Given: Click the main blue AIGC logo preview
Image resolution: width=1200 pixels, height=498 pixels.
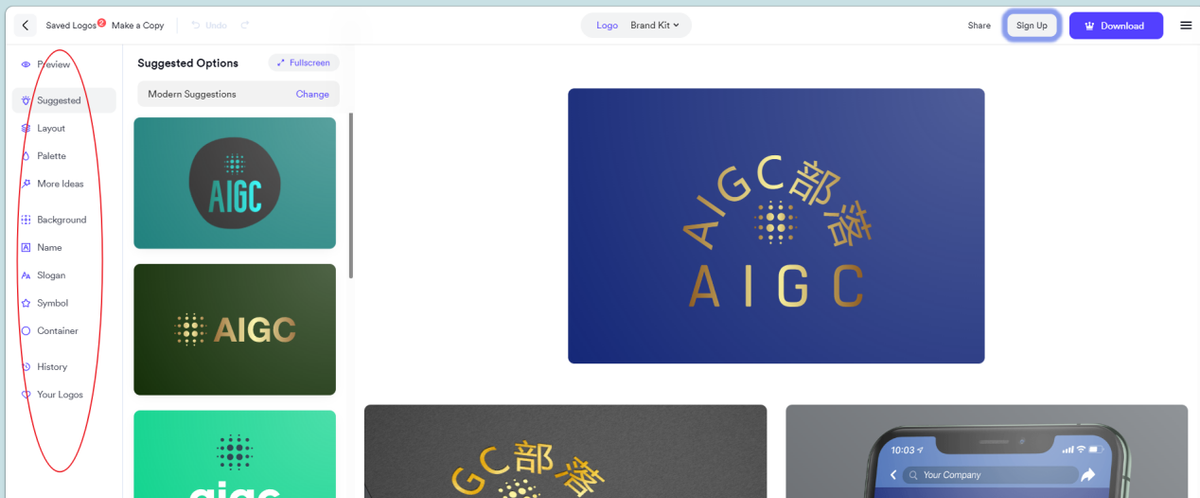Looking at the screenshot, I should [x=776, y=226].
